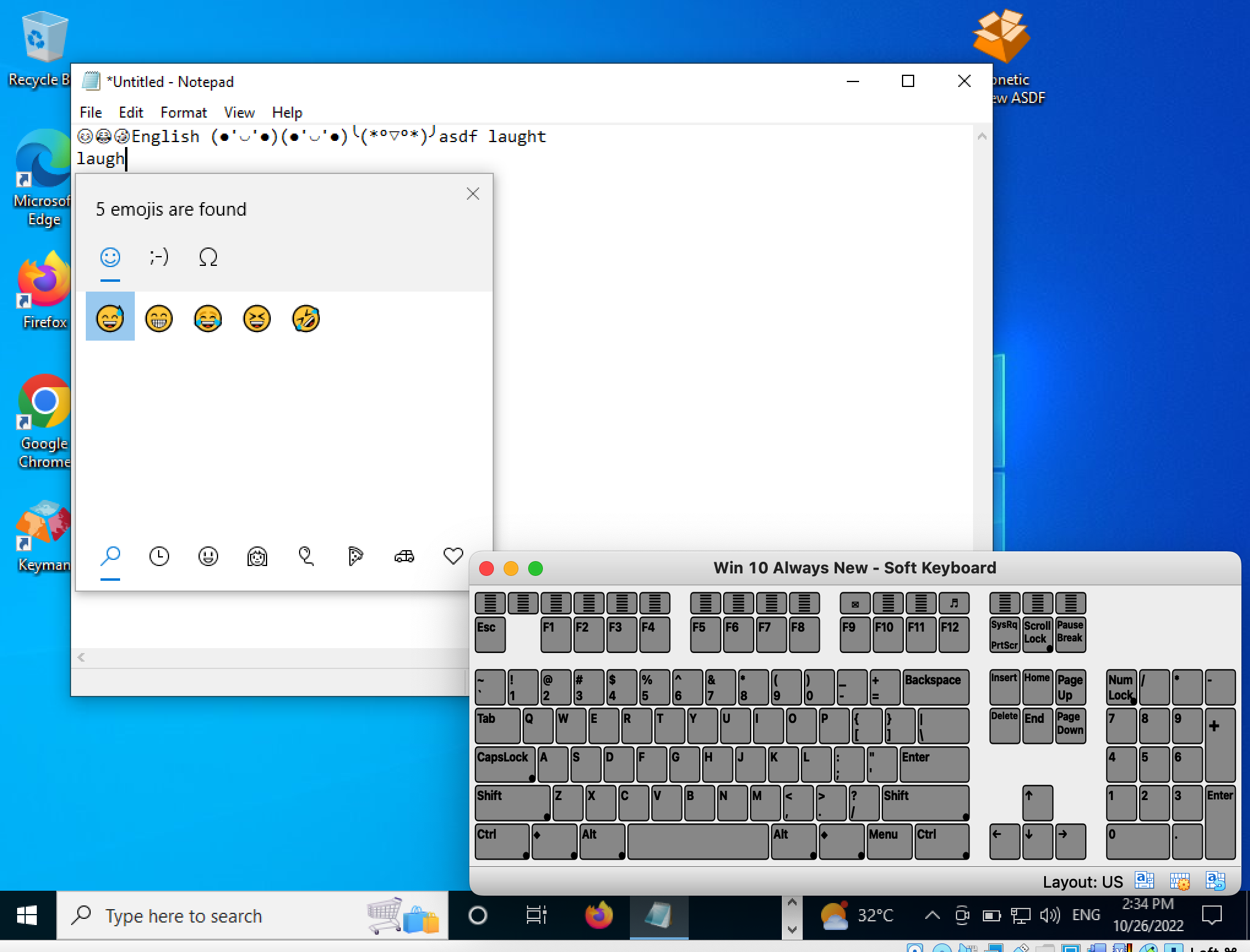Pick the tears of joy emoji

[208, 319]
